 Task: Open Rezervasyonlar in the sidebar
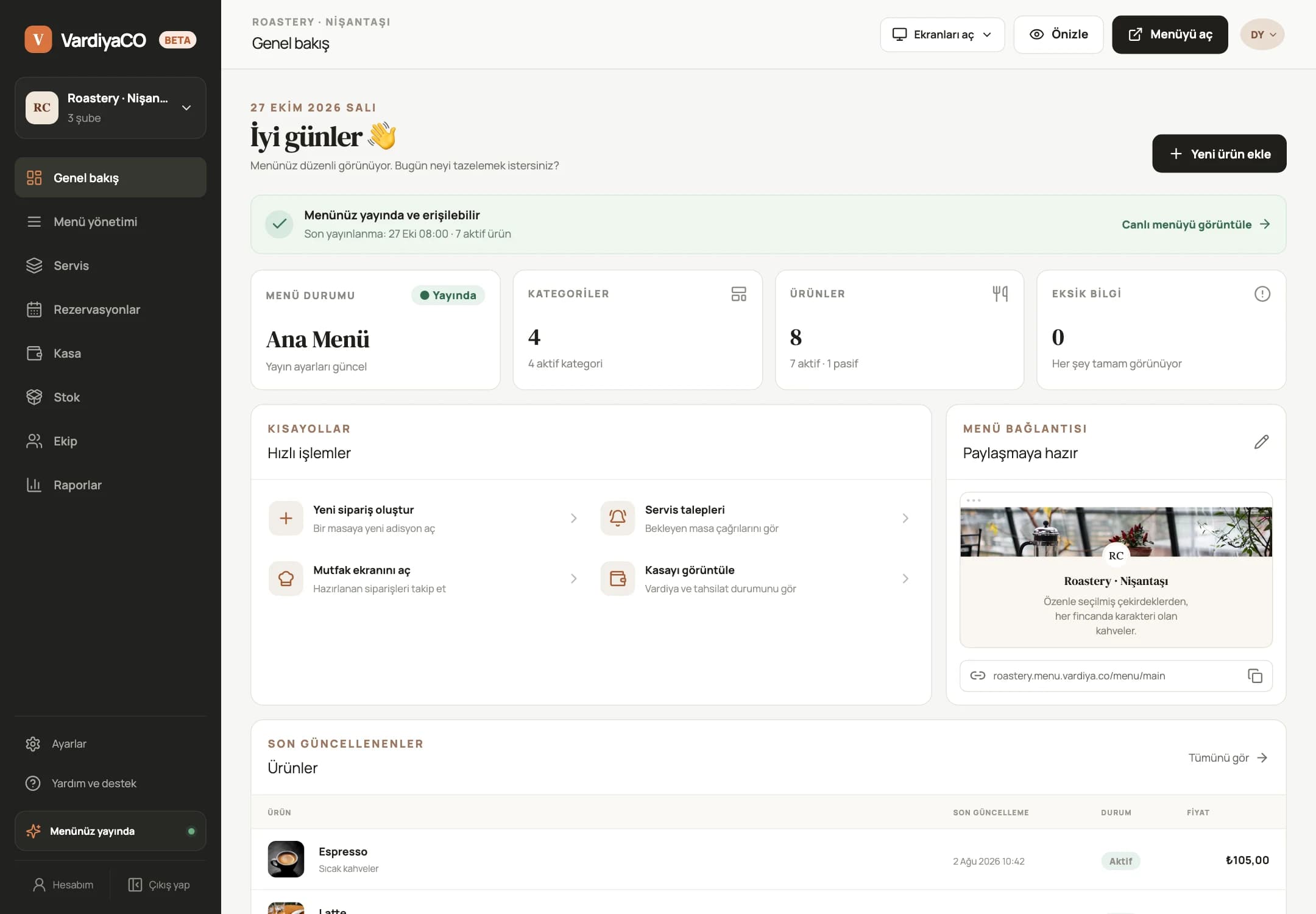tap(110, 310)
